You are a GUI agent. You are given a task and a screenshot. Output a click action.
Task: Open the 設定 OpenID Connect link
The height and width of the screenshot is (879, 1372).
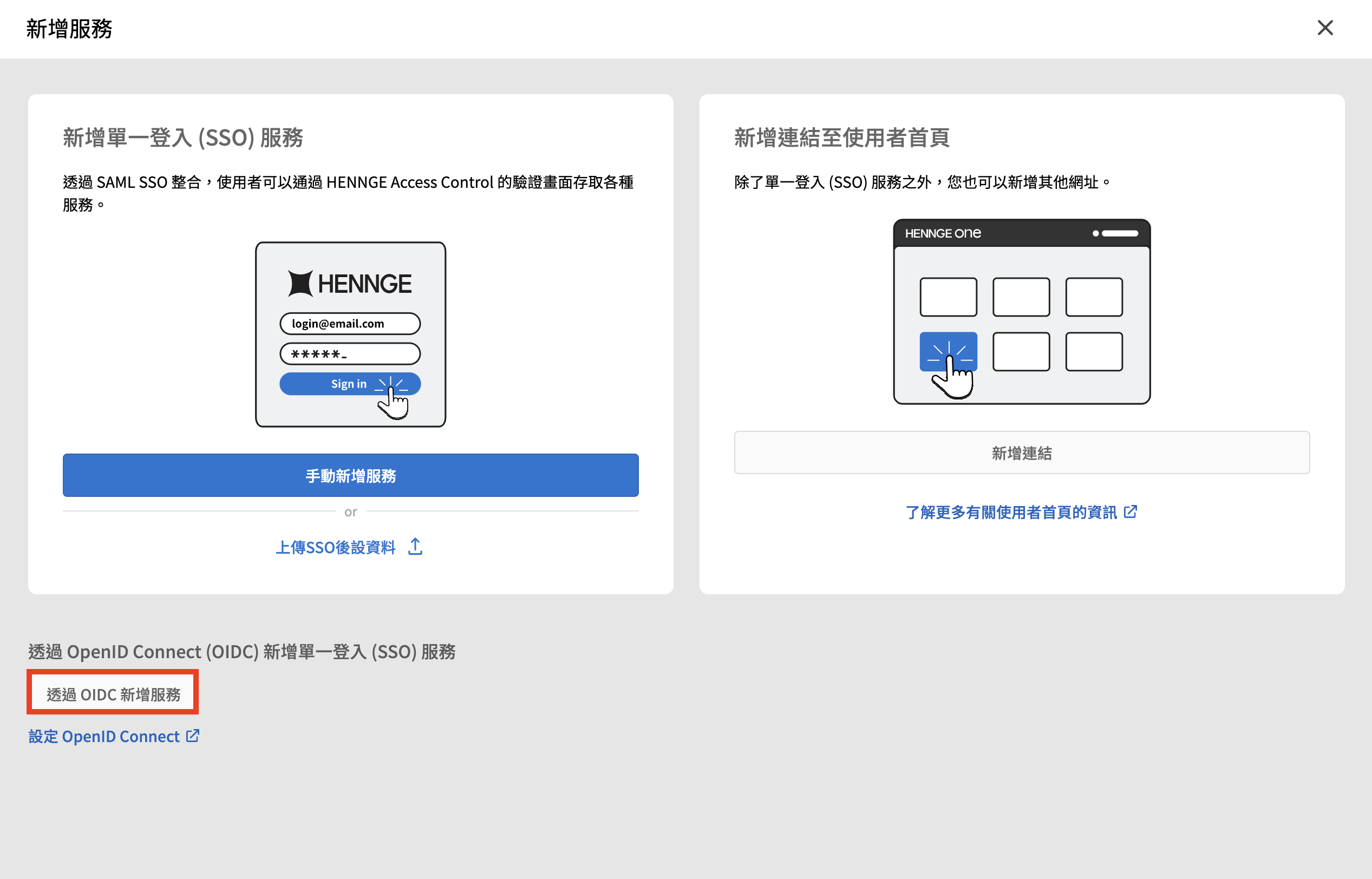point(104,736)
